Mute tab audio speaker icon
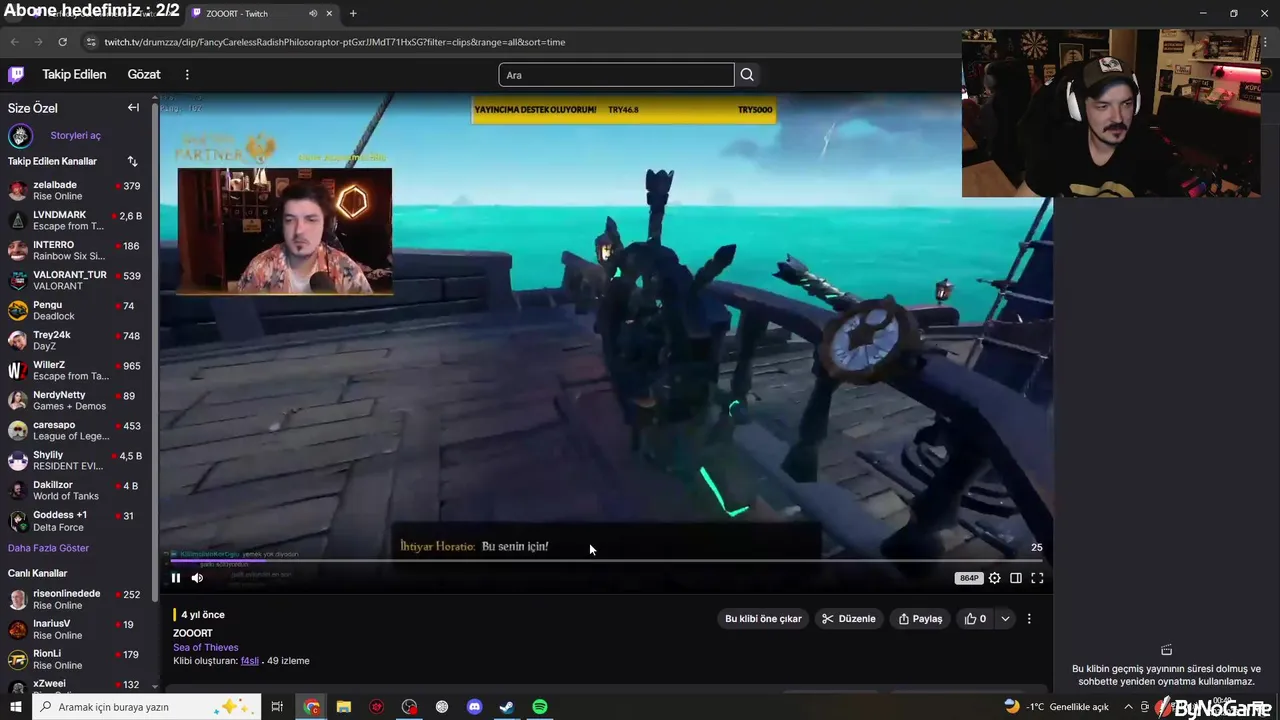This screenshot has width=1280, height=720. (313, 13)
